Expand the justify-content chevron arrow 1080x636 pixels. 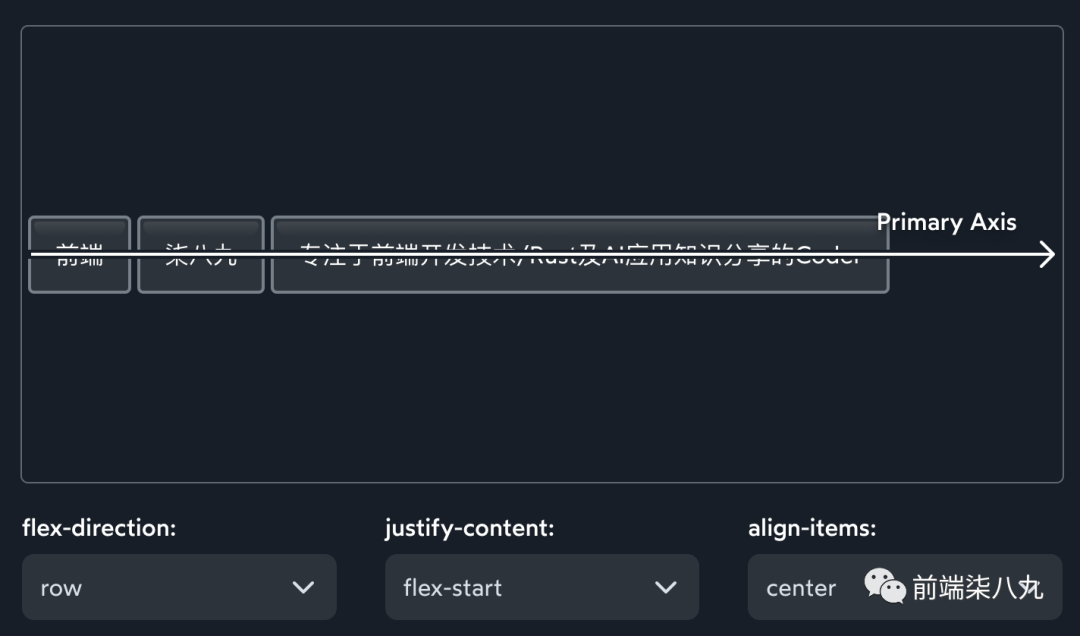666,588
